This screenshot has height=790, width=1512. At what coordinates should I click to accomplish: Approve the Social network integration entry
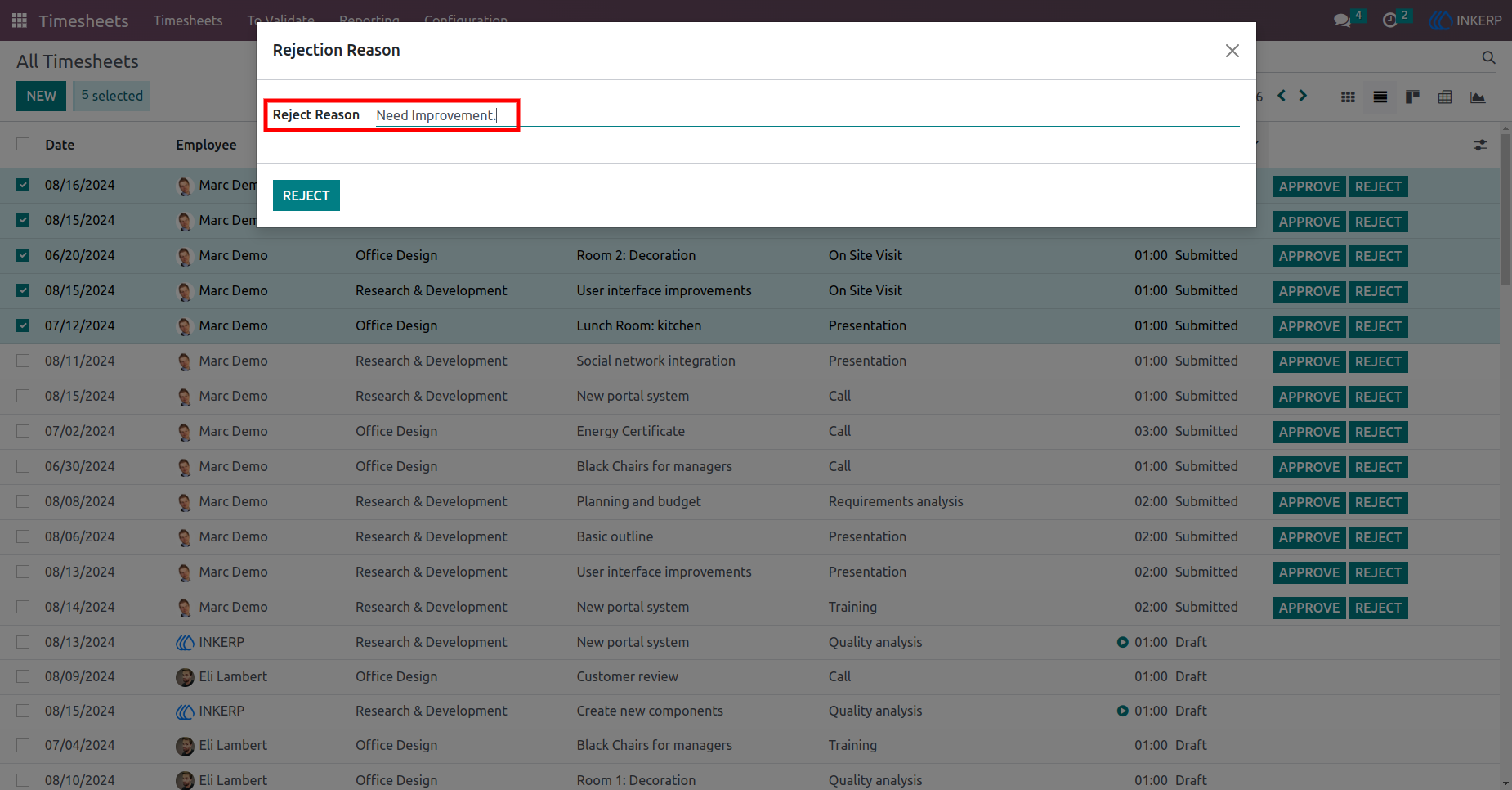[x=1308, y=361]
